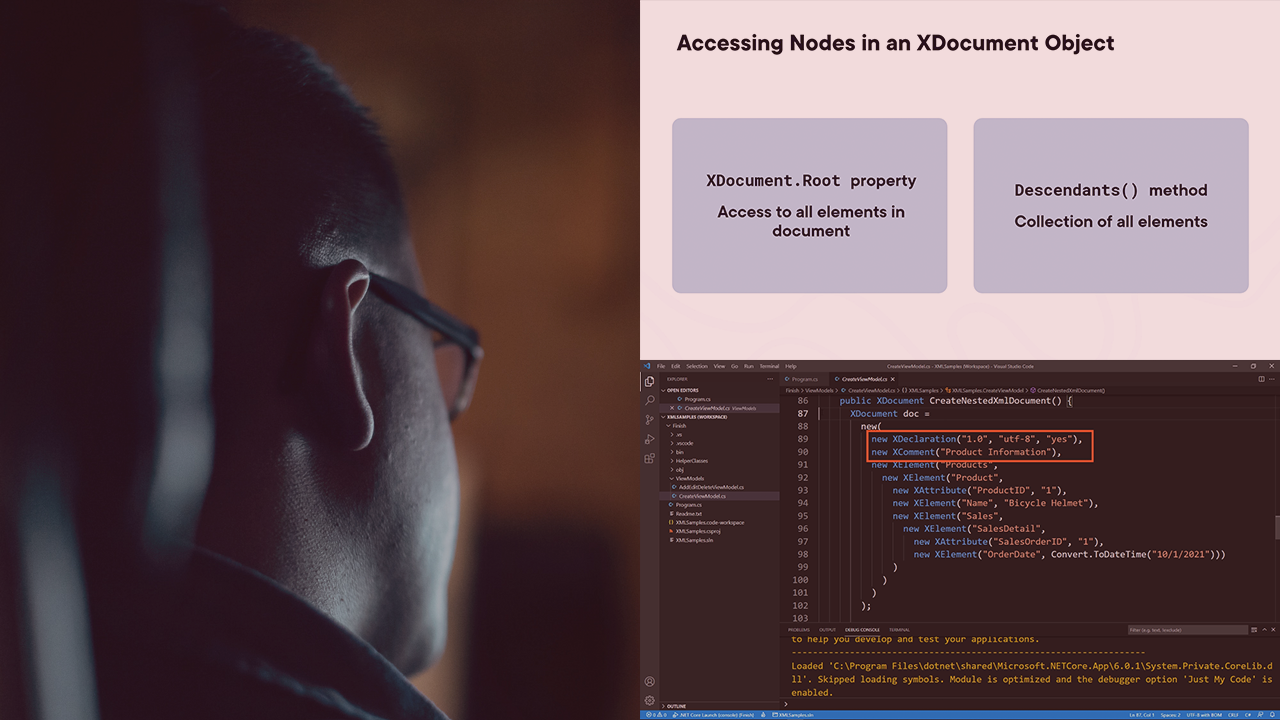Open the Explorer view in activity bar

[649, 381]
